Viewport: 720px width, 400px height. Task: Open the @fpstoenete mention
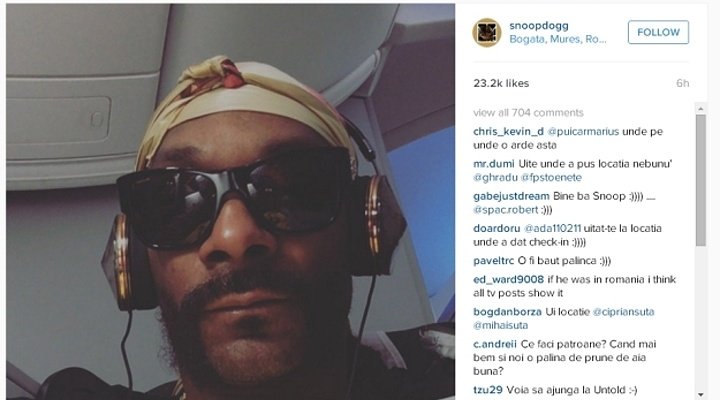tap(551, 178)
